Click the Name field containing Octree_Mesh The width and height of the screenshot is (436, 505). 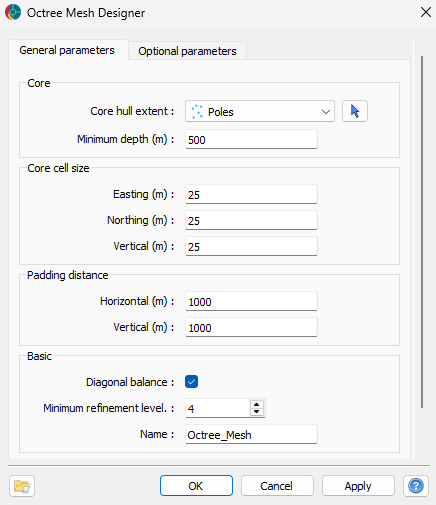click(251, 434)
